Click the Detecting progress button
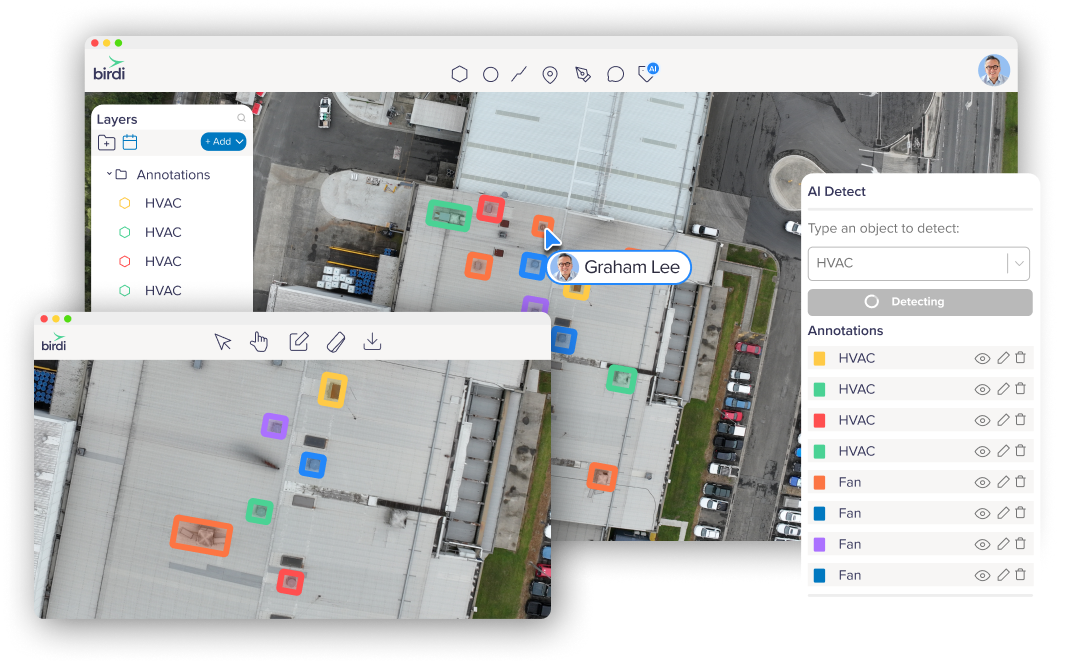Image resolution: width=1092 pixels, height=665 pixels. click(919, 301)
